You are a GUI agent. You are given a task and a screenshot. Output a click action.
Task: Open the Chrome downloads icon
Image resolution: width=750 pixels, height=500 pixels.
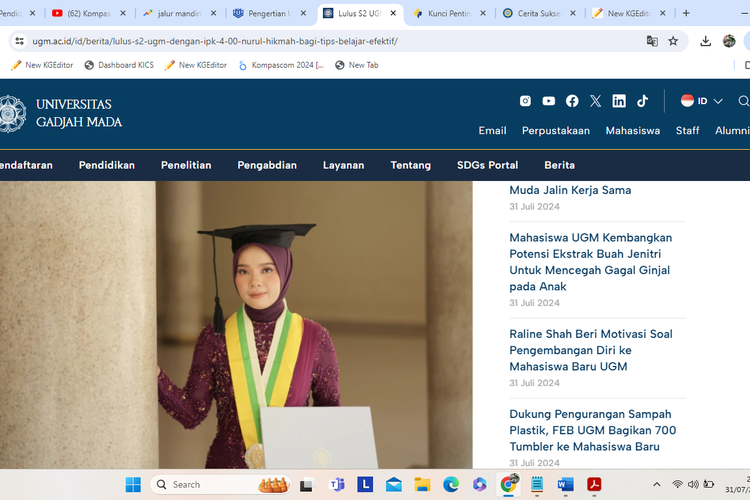705,41
